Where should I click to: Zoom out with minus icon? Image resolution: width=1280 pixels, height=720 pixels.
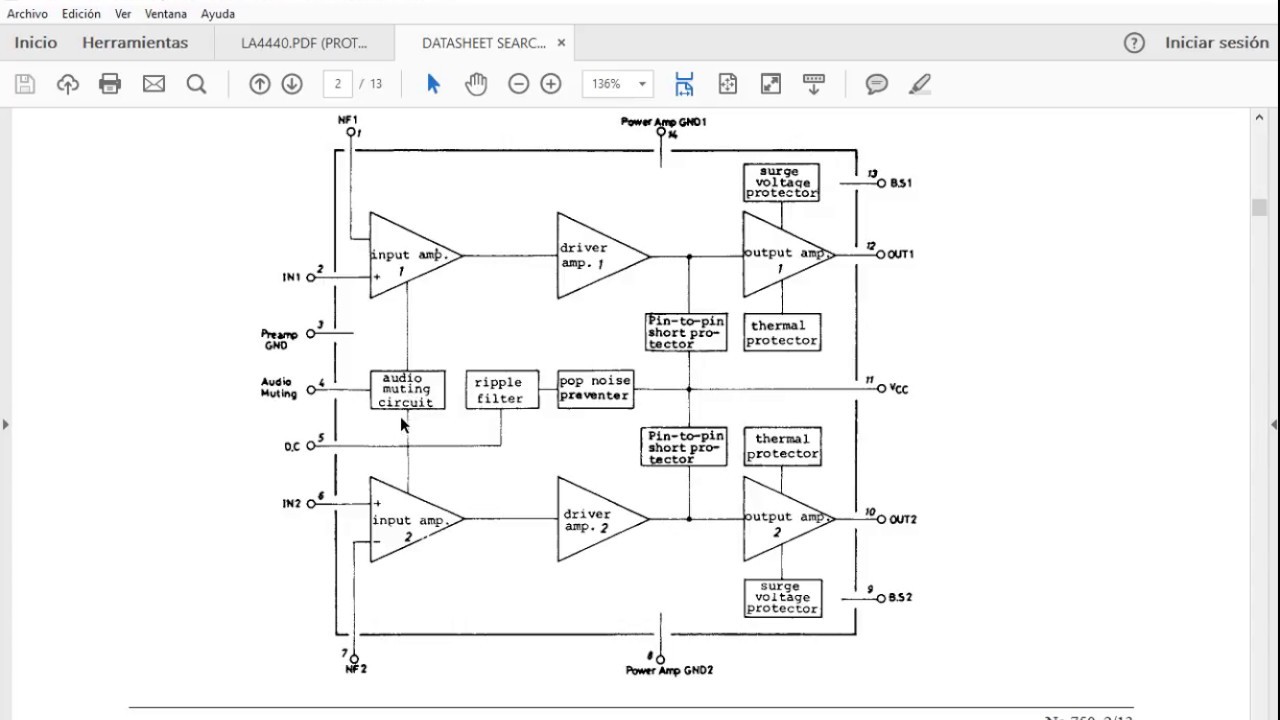tap(518, 84)
